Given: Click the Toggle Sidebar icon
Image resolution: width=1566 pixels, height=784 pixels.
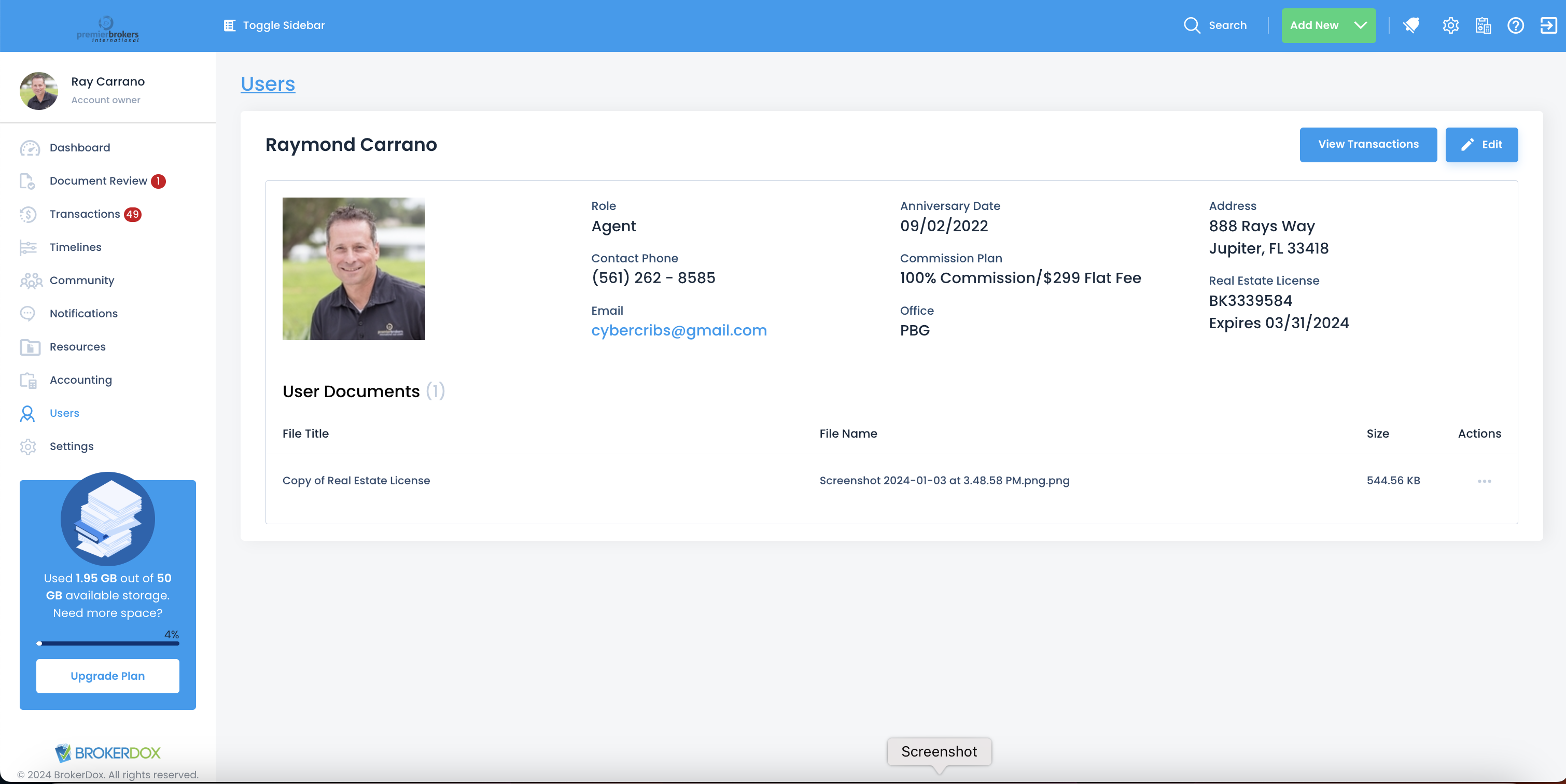Looking at the screenshot, I should (x=229, y=25).
